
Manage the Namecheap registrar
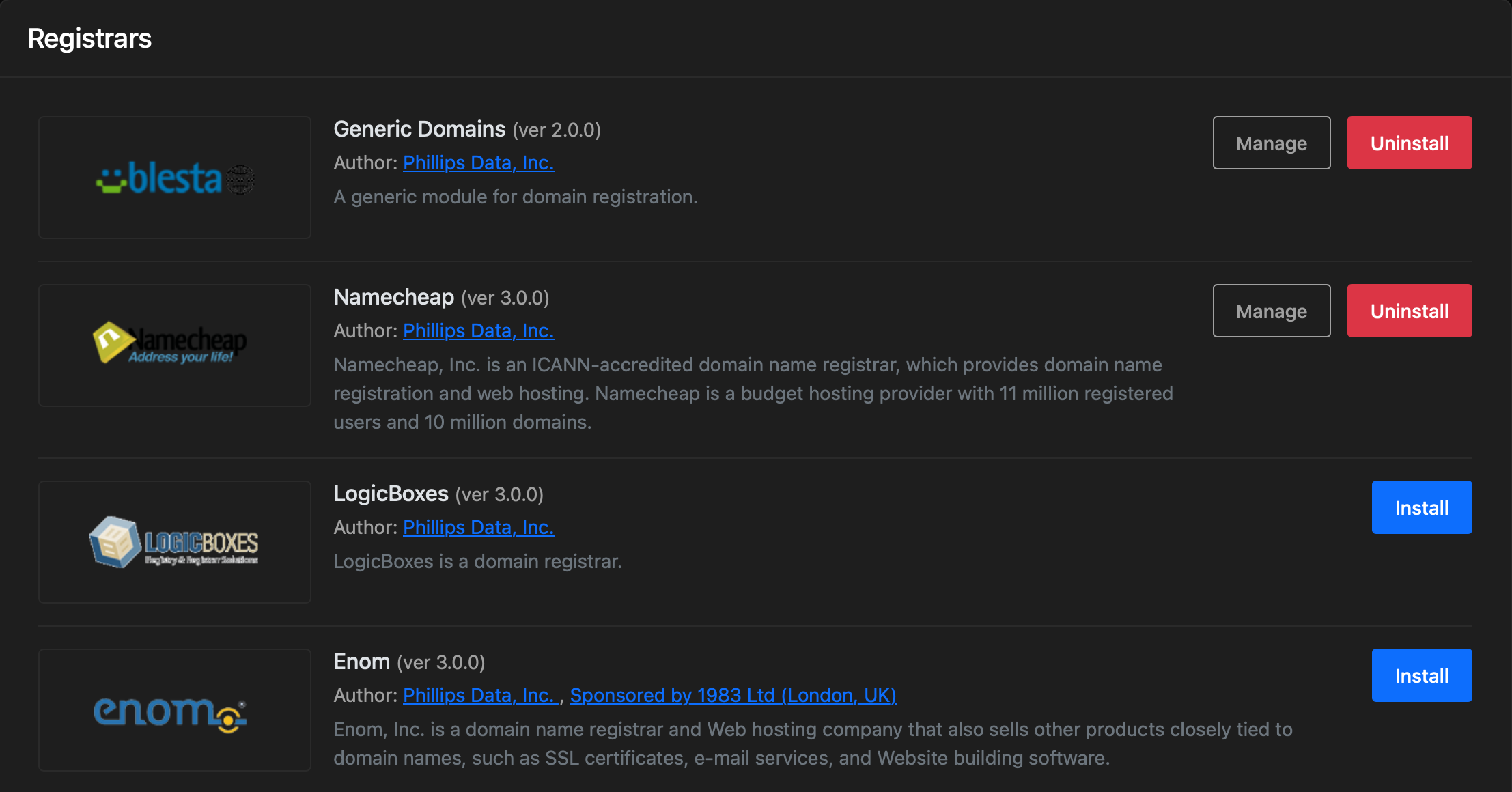[x=1272, y=311]
